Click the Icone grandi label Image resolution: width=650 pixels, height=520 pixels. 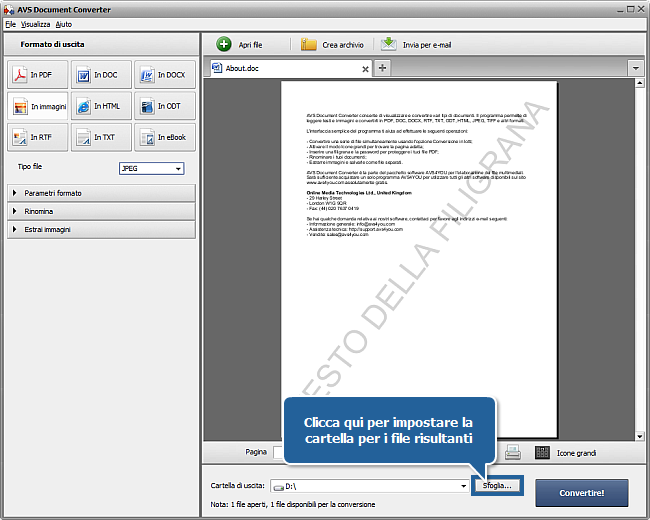pos(576,453)
